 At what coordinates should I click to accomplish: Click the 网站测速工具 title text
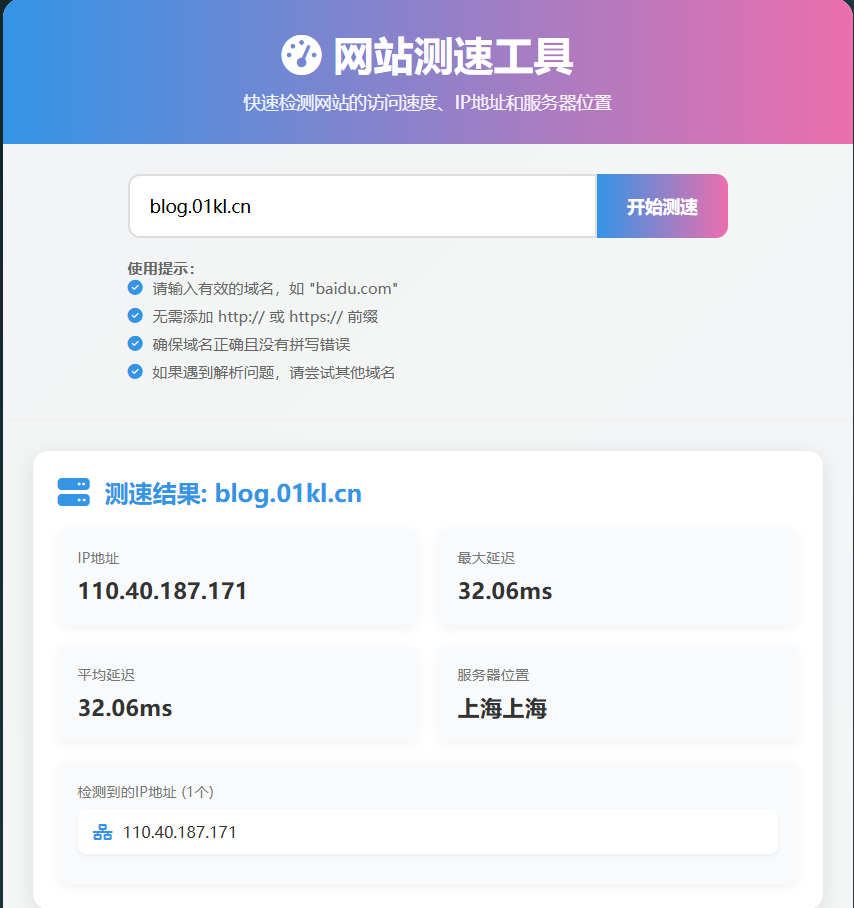tap(452, 57)
